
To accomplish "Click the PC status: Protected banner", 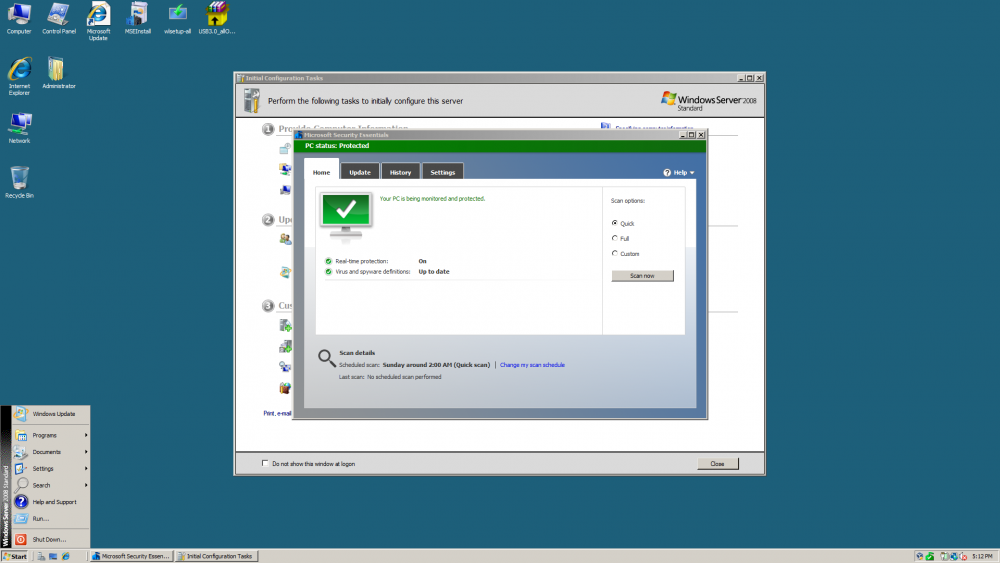I will tap(500, 145).
